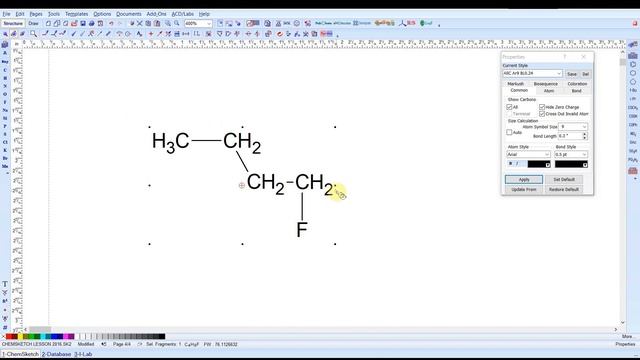Switch to 2-Database tab at bottom

tap(56, 354)
